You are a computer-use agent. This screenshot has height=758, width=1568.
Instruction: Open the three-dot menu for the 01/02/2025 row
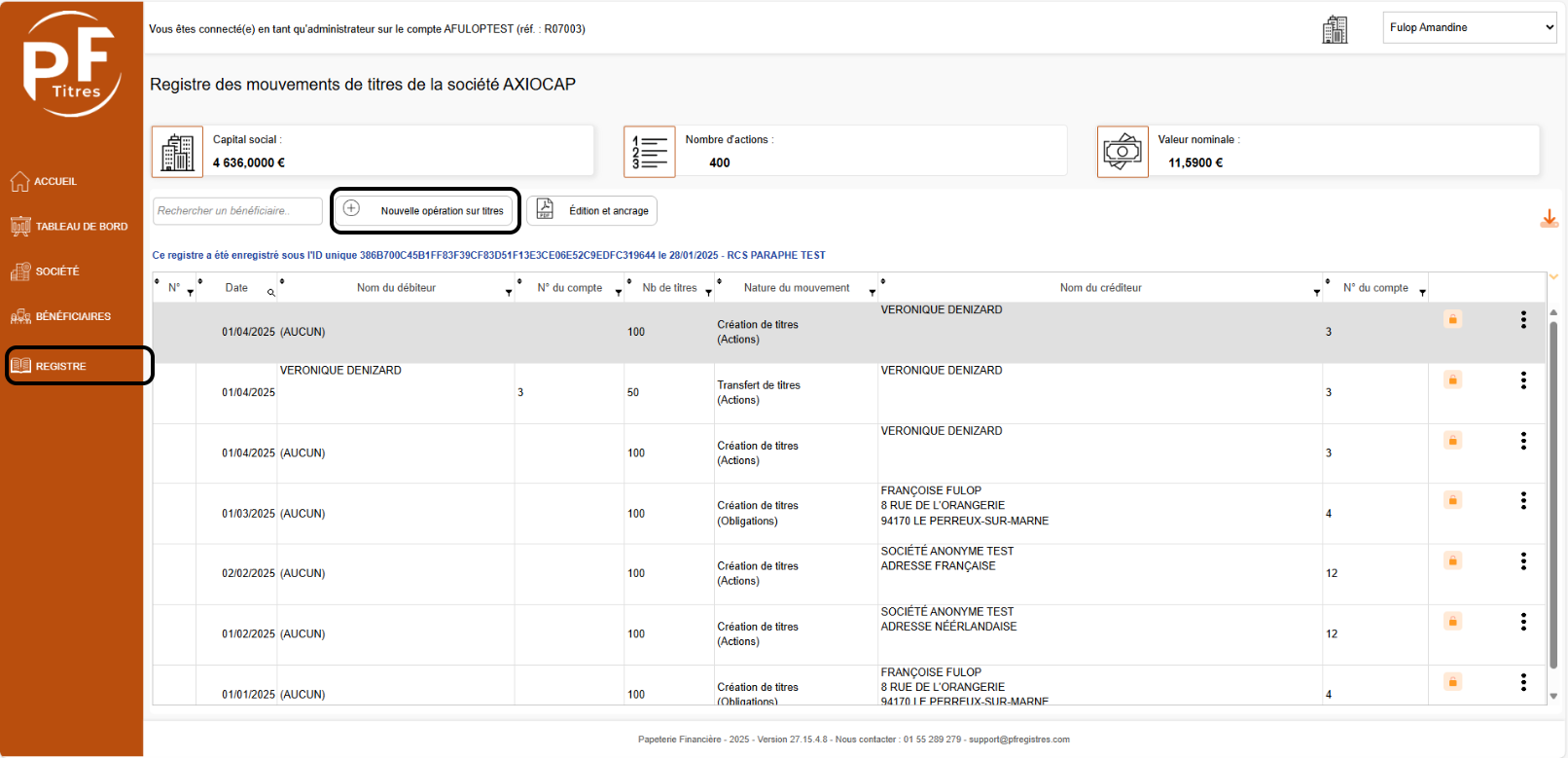coord(1523,622)
